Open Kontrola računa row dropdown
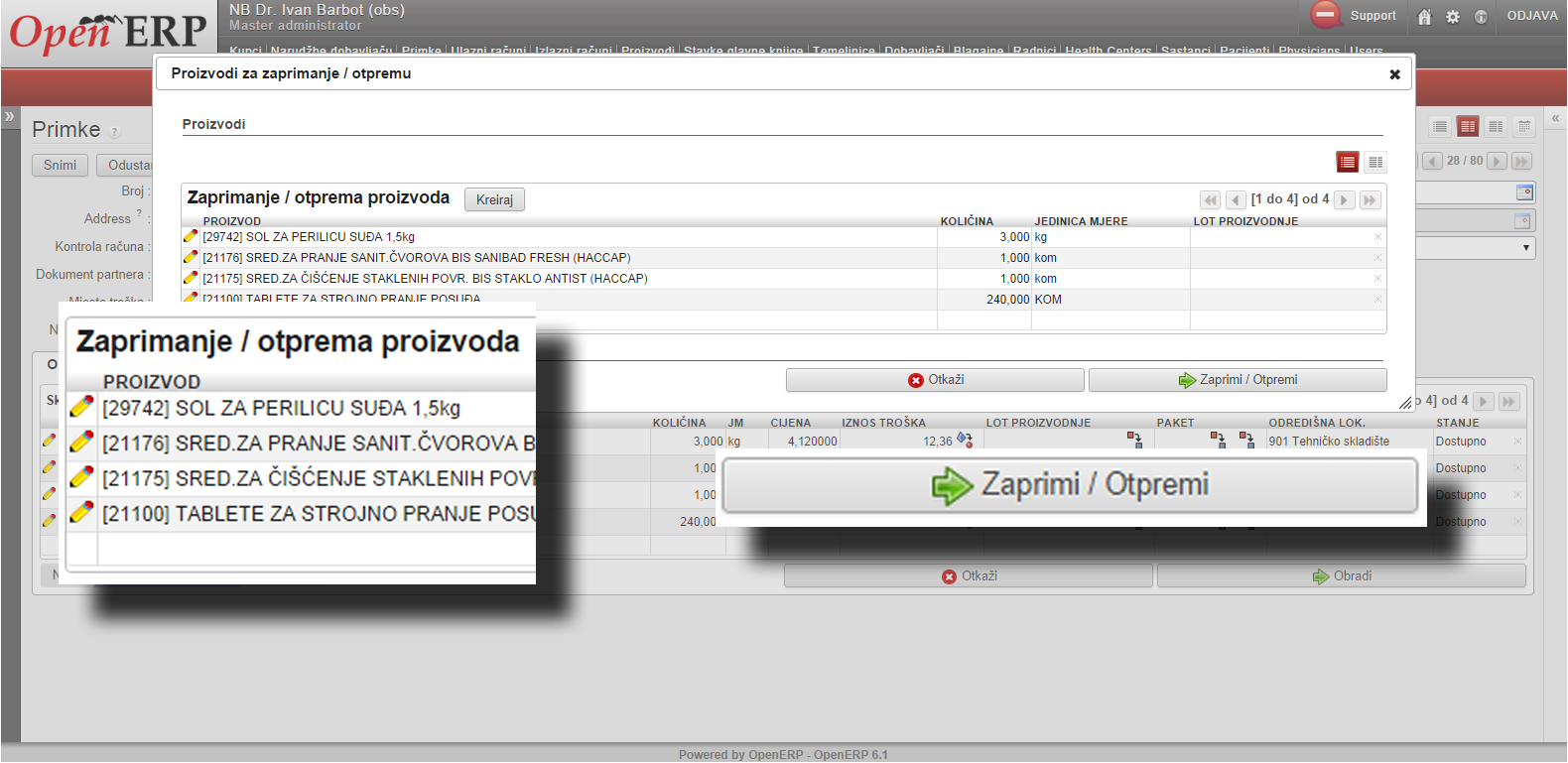Image resolution: width=1568 pixels, height=763 pixels. click(1526, 248)
